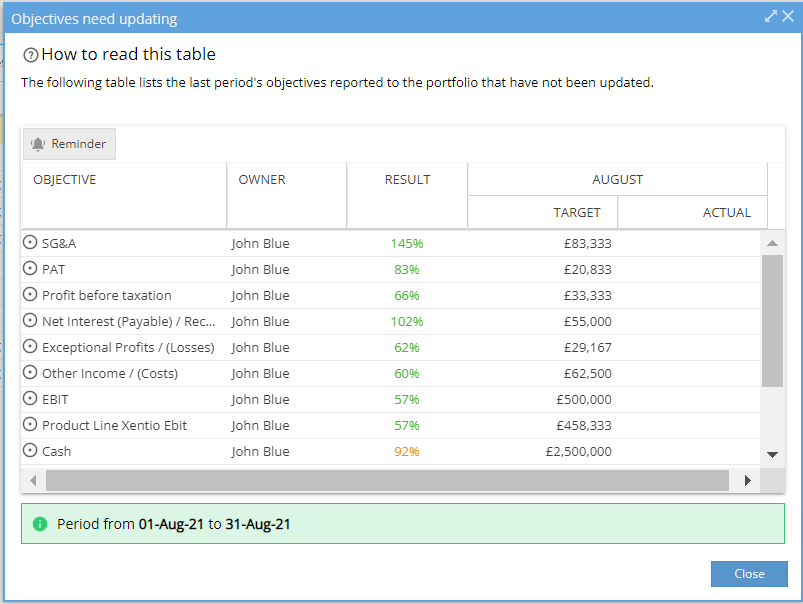This screenshot has height=604, width=803.
Task: Click the £33,333 target value
Action: pyautogui.click(x=588, y=296)
